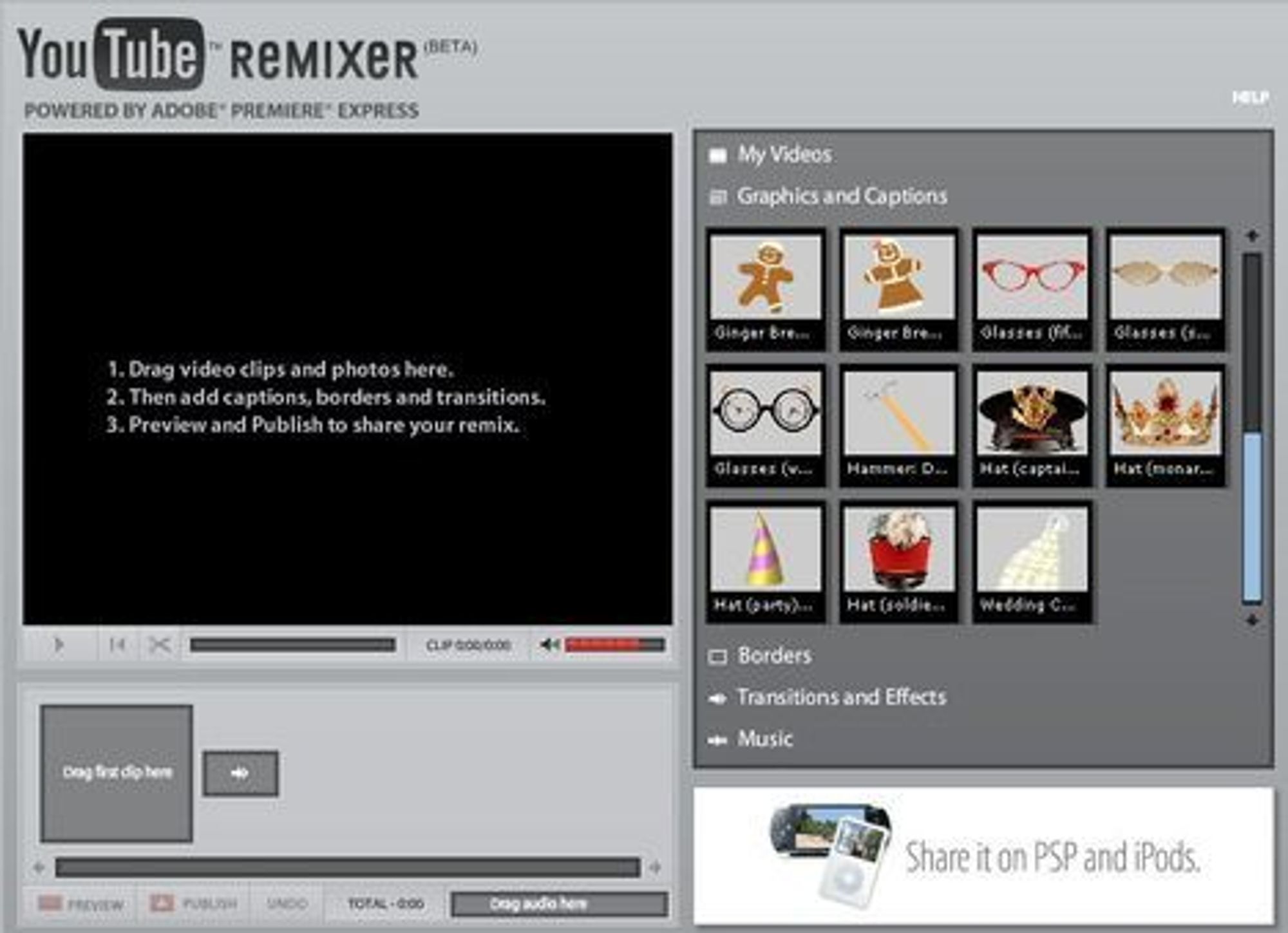Click the Transitions and Effects arrow icon
The image size is (1288, 933).
click(x=717, y=699)
